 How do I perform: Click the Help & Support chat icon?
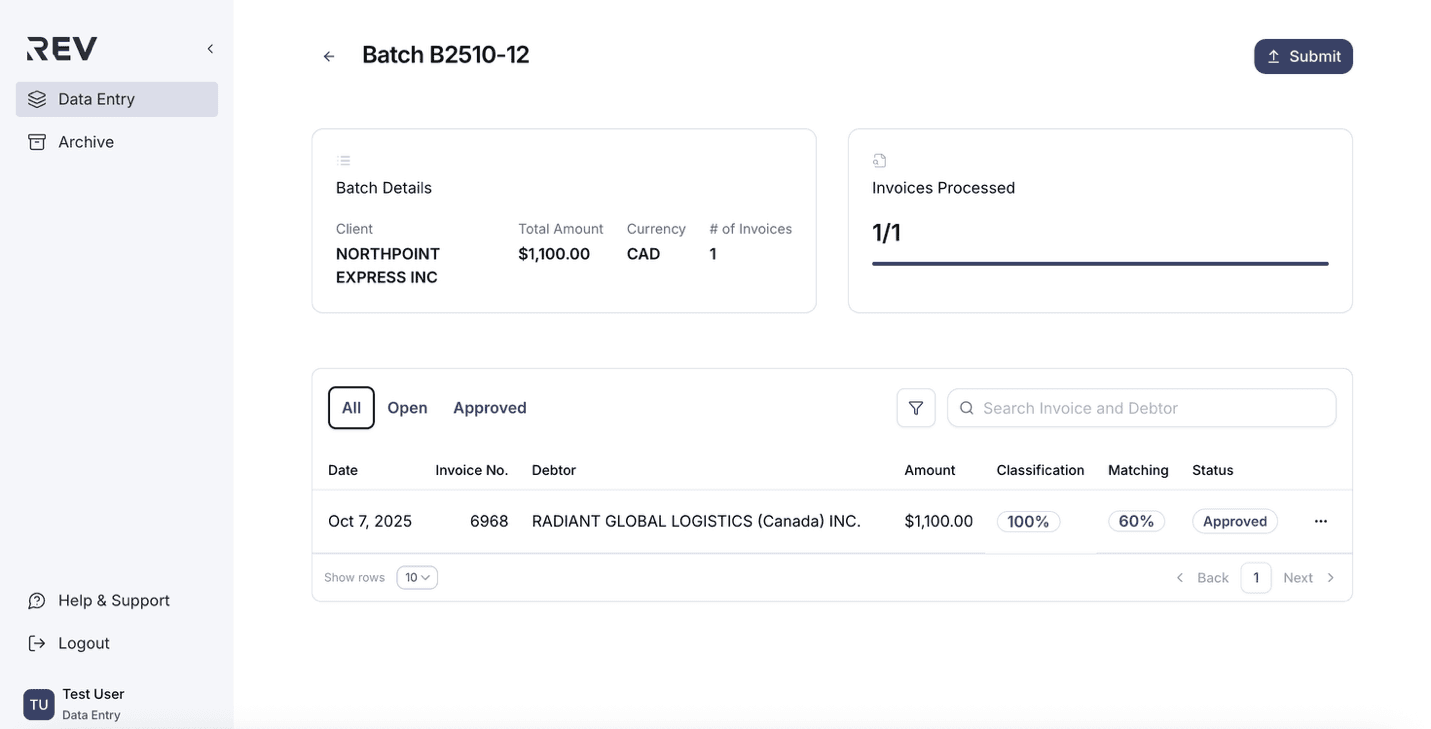tap(37, 600)
